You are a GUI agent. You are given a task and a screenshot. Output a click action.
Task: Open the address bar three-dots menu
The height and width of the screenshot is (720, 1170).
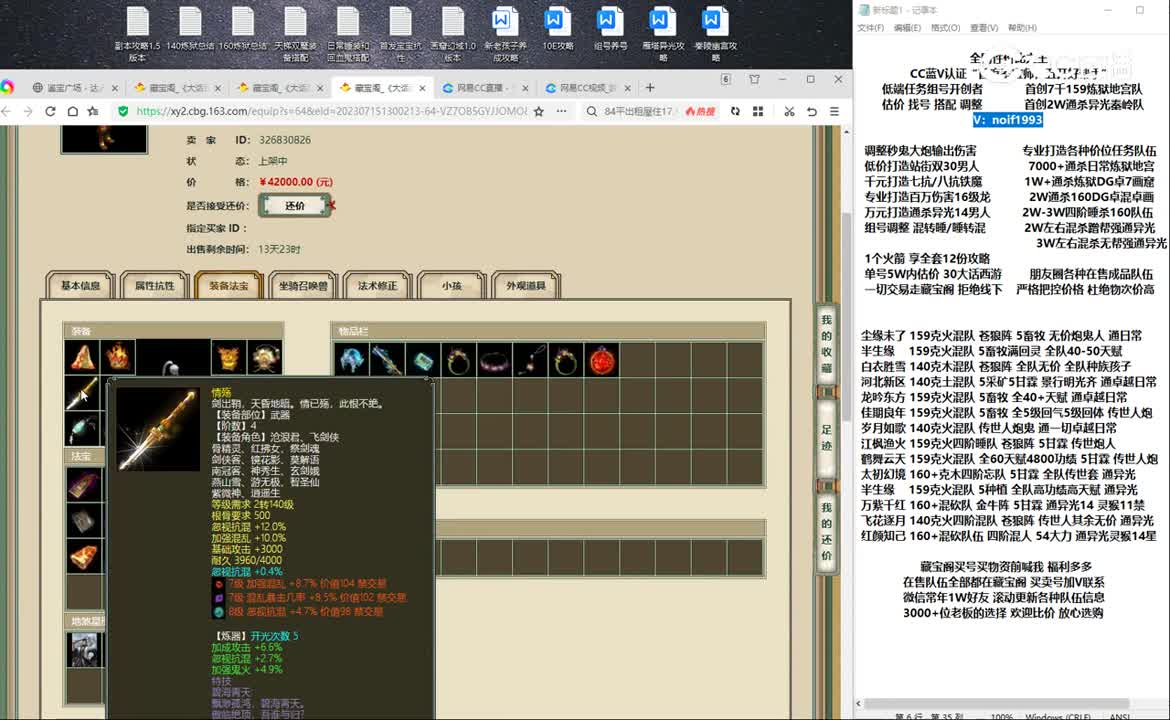(561, 111)
